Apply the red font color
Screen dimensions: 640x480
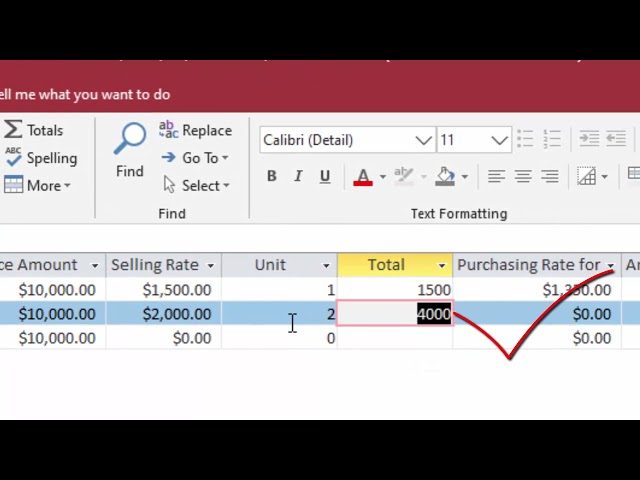click(363, 177)
